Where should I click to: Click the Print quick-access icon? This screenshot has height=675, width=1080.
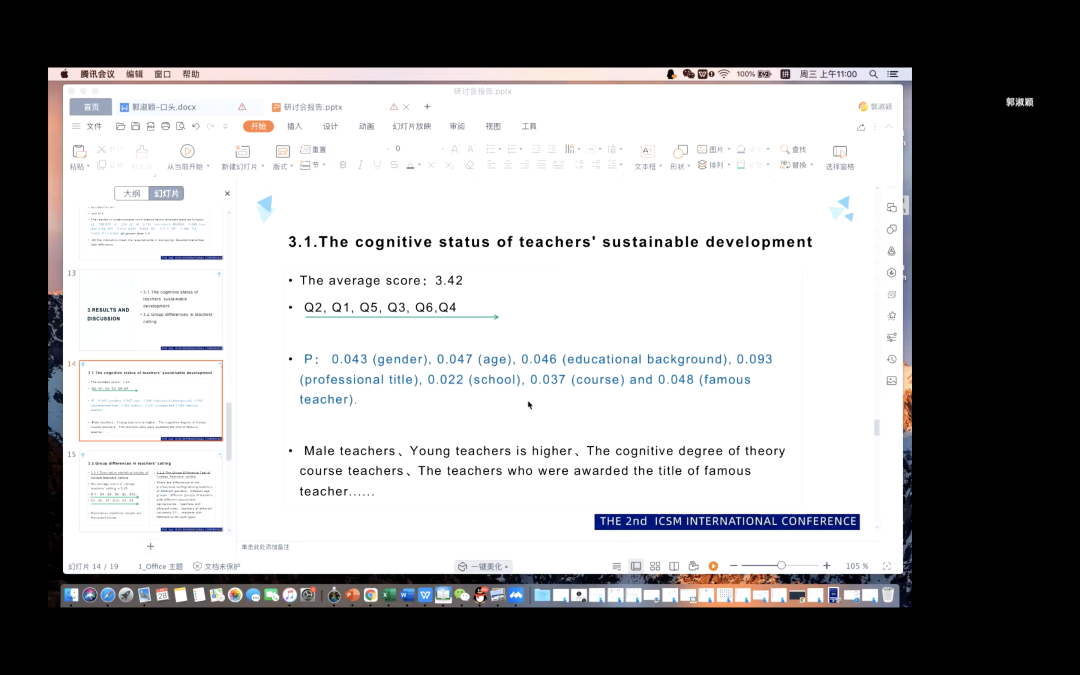tap(165, 126)
